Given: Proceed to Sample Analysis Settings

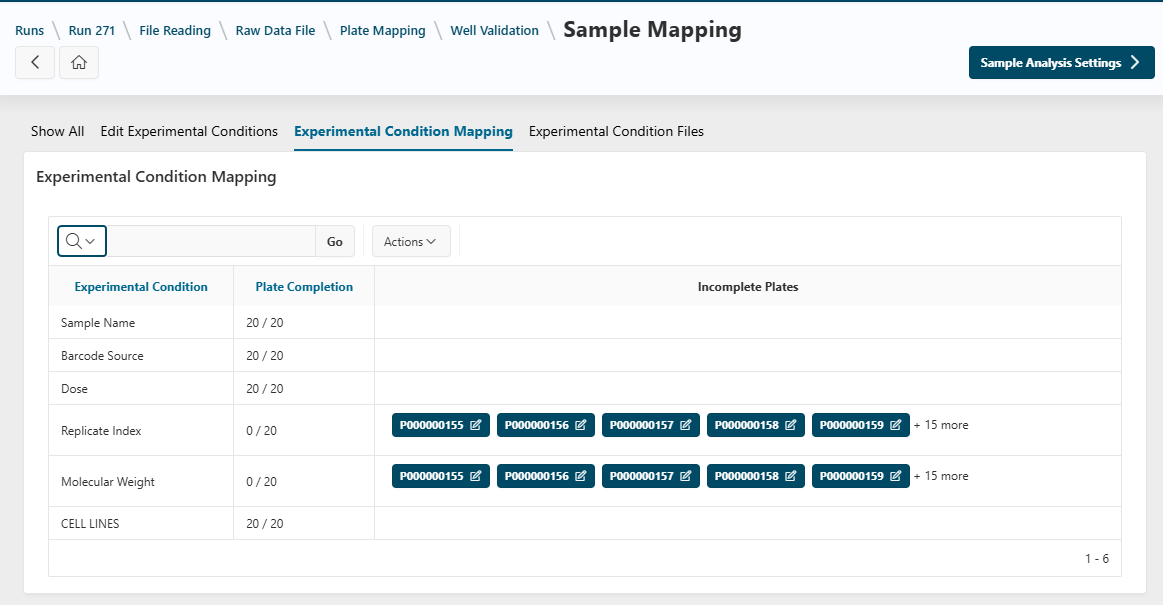Looking at the screenshot, I should [1061, 63].
